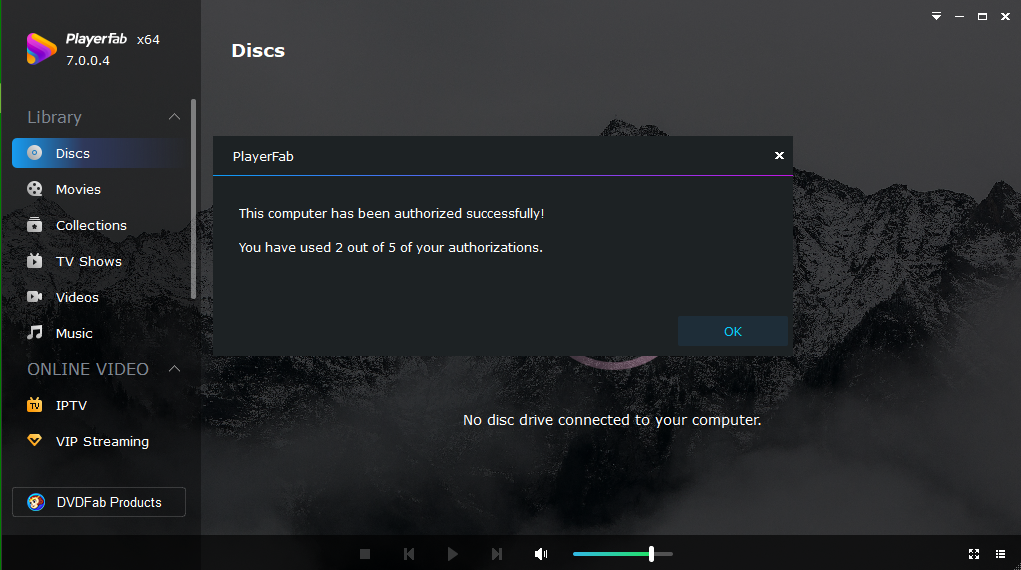Viewport: 1021px width, 570px height.
Task: Maximize the PlayerFab window
Action: [x=982, y=16]
